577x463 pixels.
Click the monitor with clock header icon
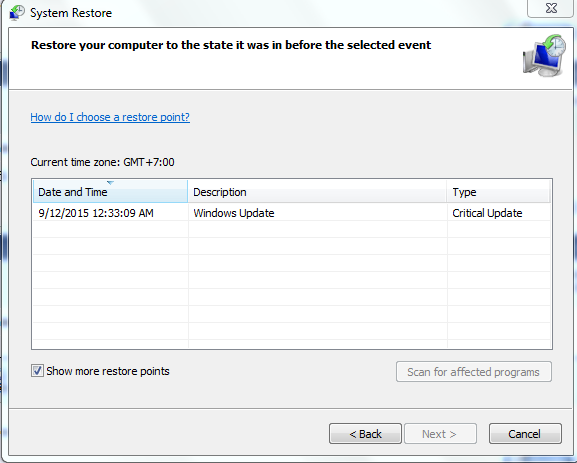(x=544, y=56)
